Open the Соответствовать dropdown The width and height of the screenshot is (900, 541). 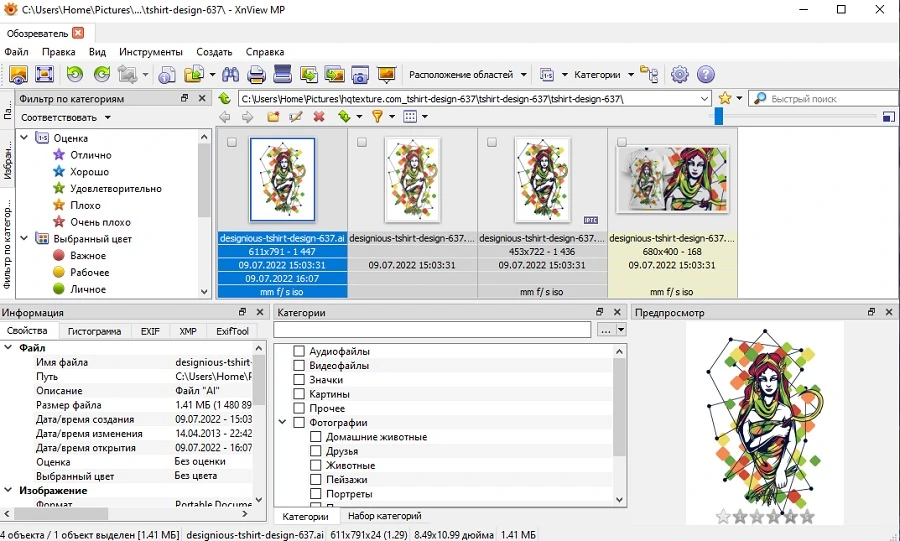[x=65, y=118]
